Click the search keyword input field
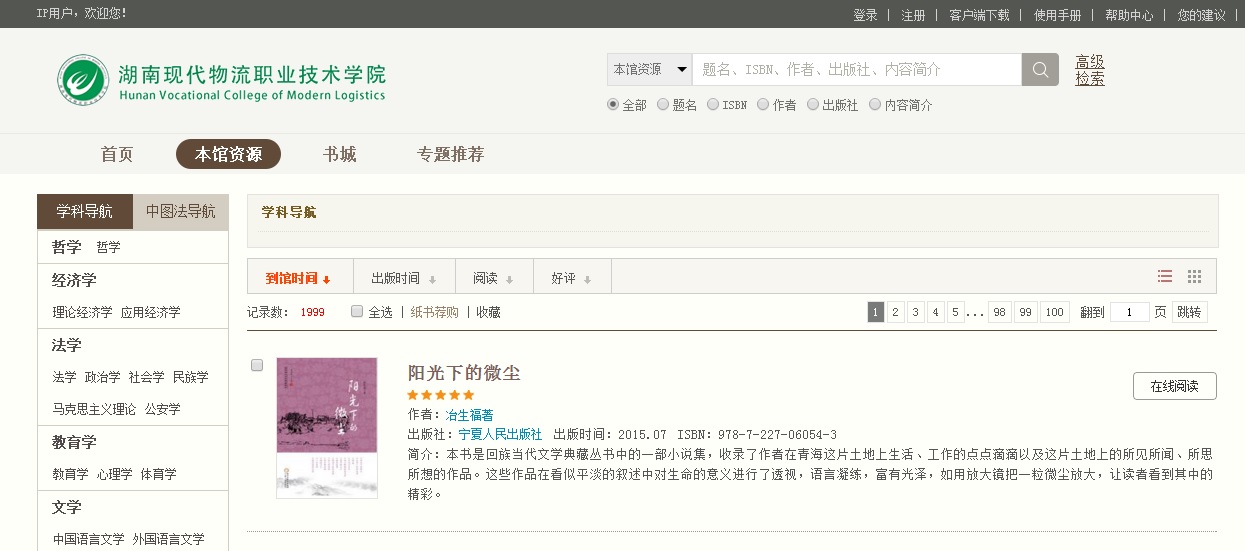1245x551 pixels. point(856,70)
